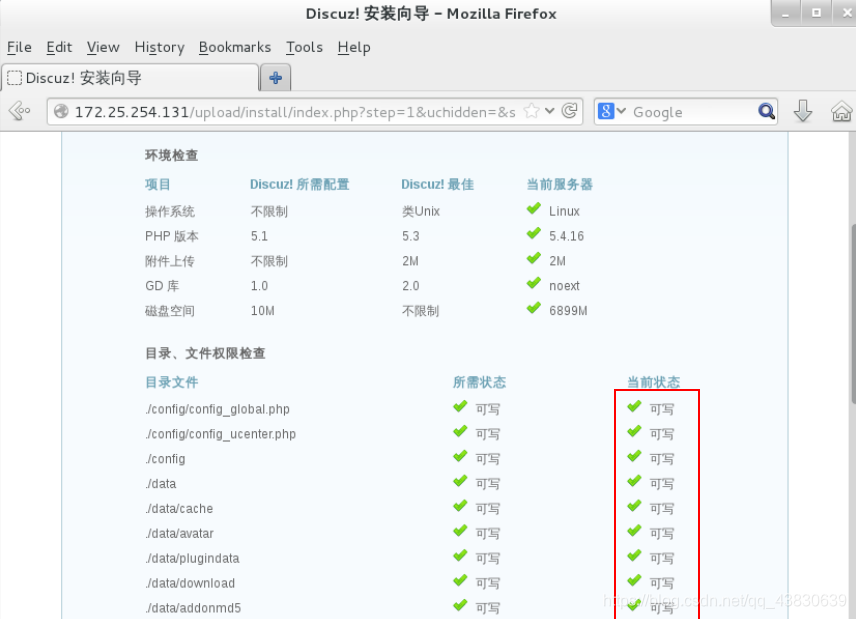The height and width of the screenshot is (619, 856).
Task: Click the GD 库 row label
Action: [162, 286]
